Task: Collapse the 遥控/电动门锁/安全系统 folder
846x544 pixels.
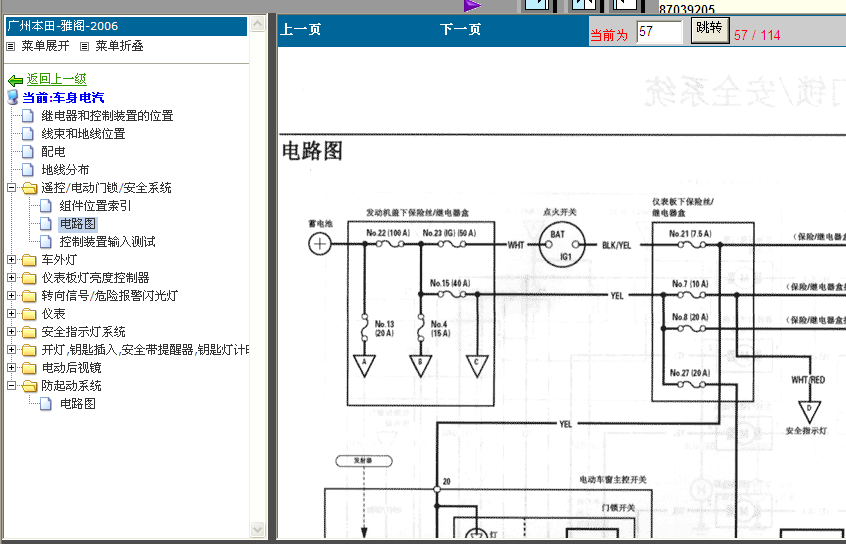Action: [x=11, y=188]
